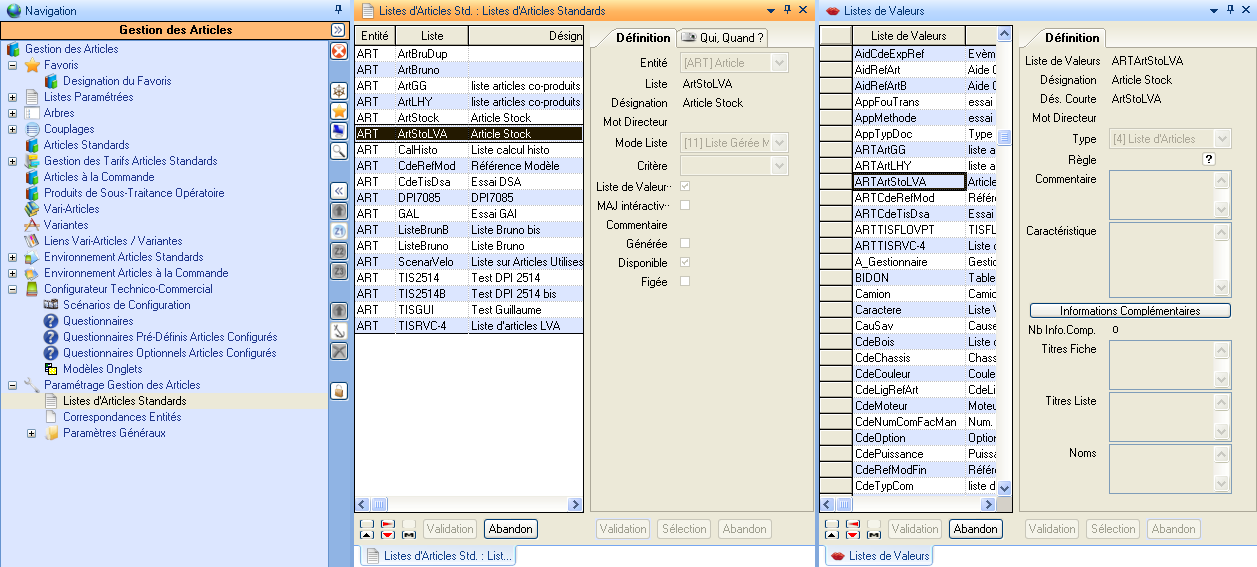1257x567 pixels.
Task: Toggle the Disponible checkbox
Action: coord(685,262)
